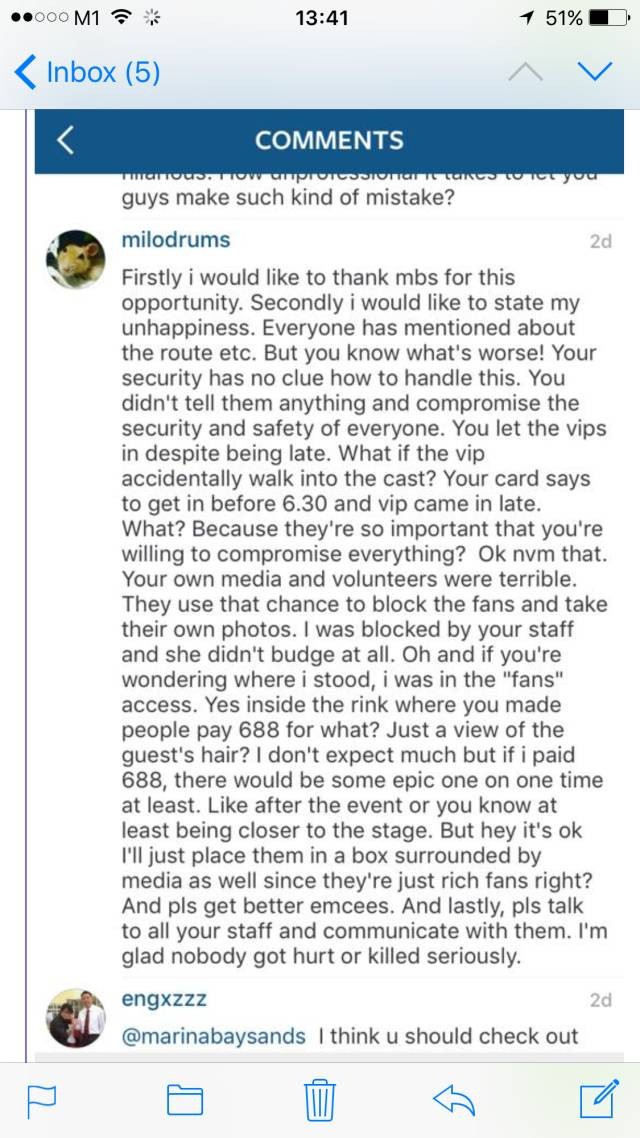
Task: Tap the milodrums username
Action: [176, 240]
